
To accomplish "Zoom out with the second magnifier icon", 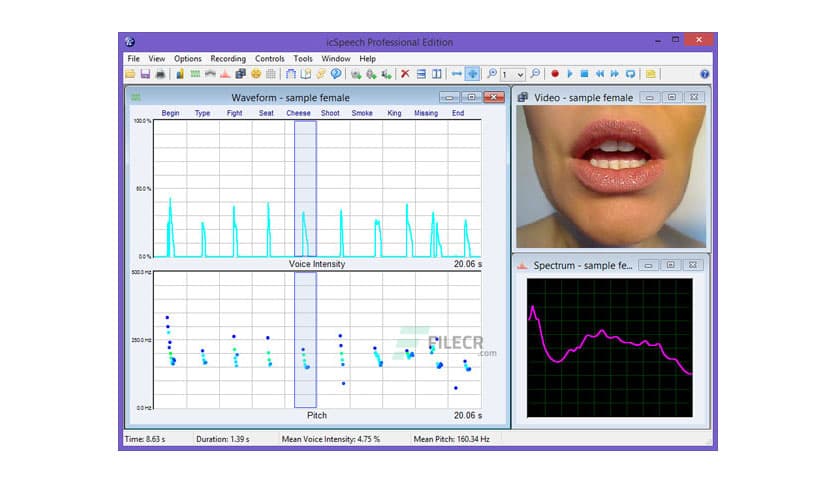I will point(535,74).
